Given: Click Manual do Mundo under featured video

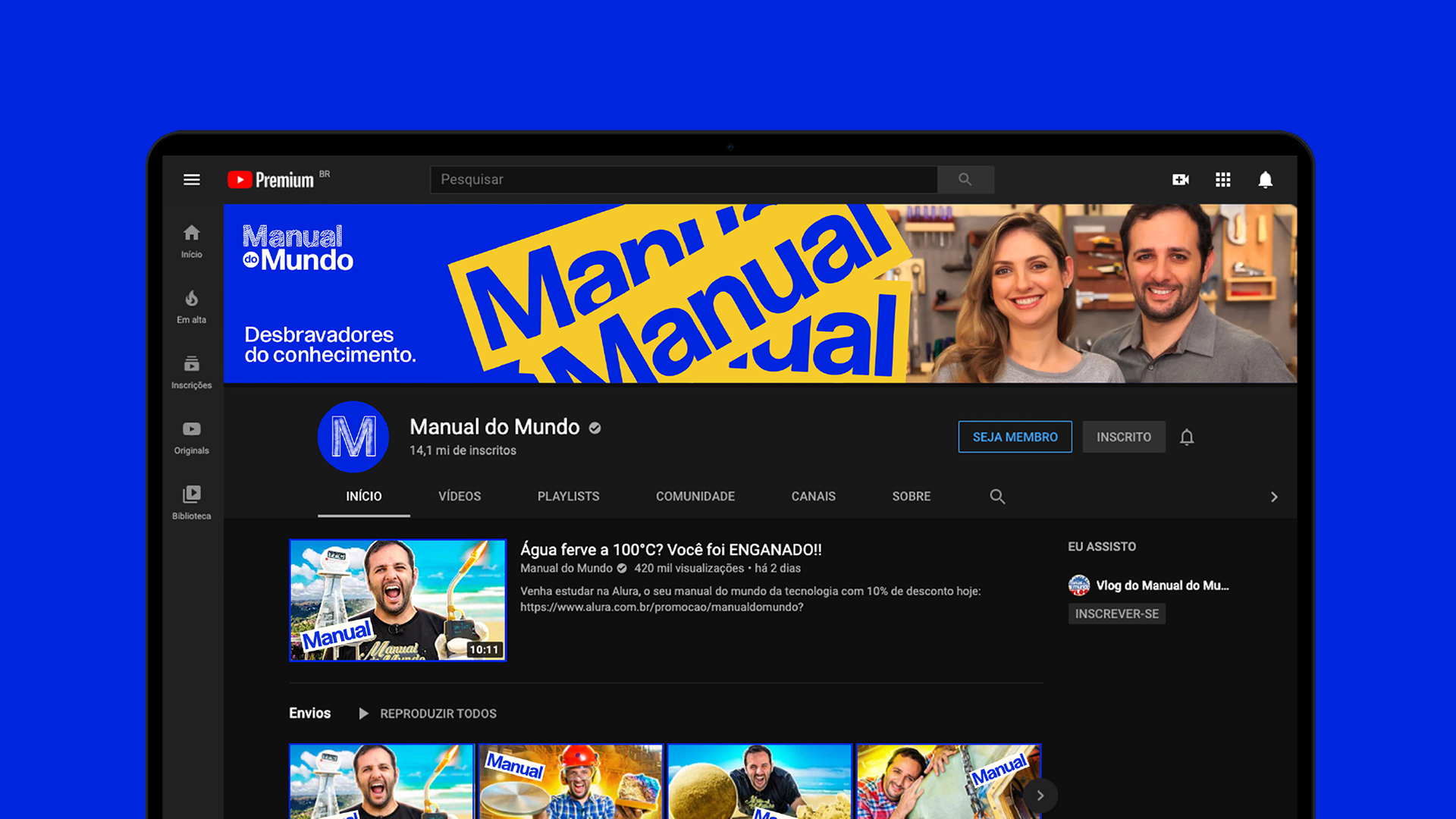Looking at the screenshot, I should 566,568.
